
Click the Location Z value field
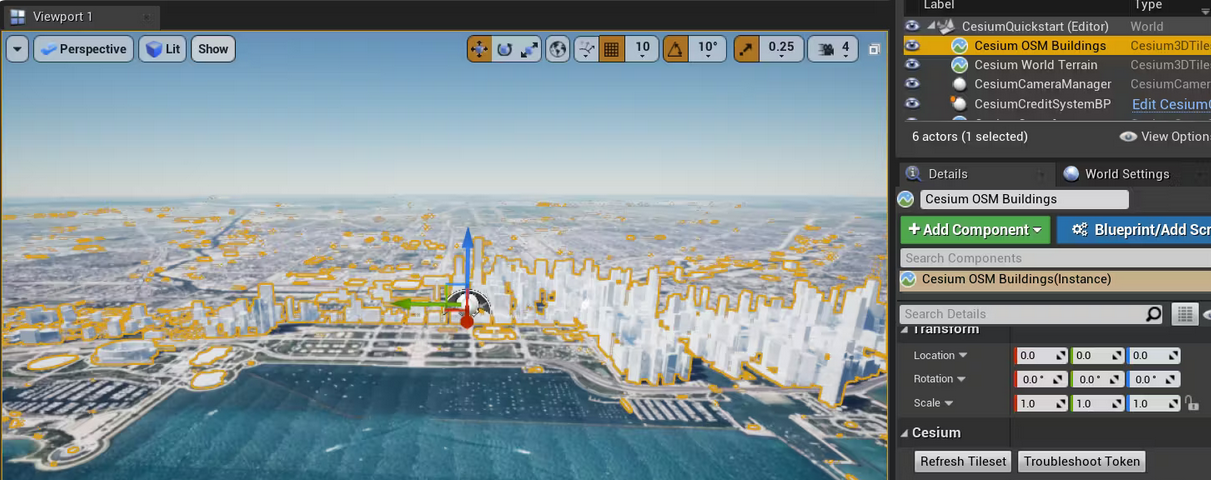pos(1154,355)
